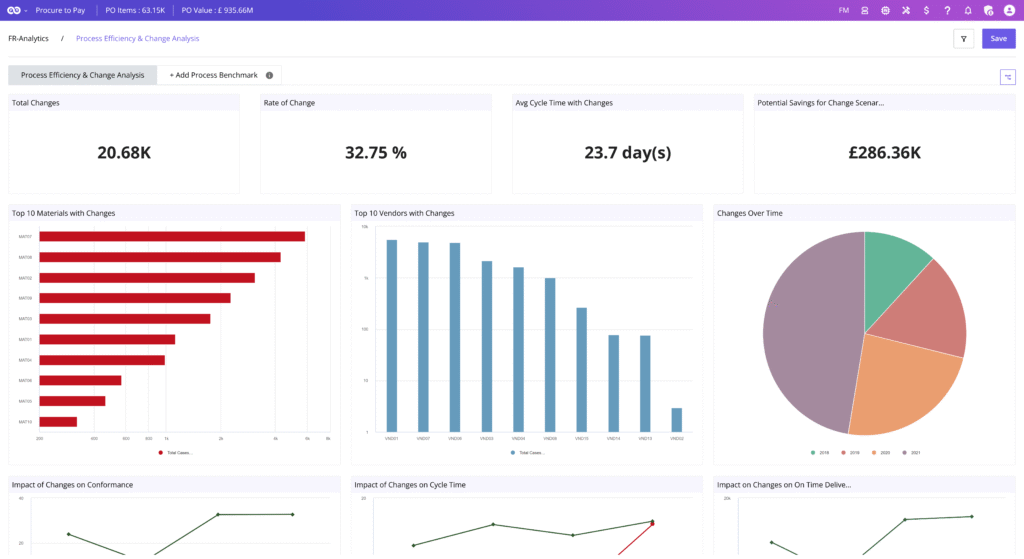This screenshot has height=559, width=1024.
Task: Toggle the 2020 legend in Changes Over Time
Action: [878, 452]
